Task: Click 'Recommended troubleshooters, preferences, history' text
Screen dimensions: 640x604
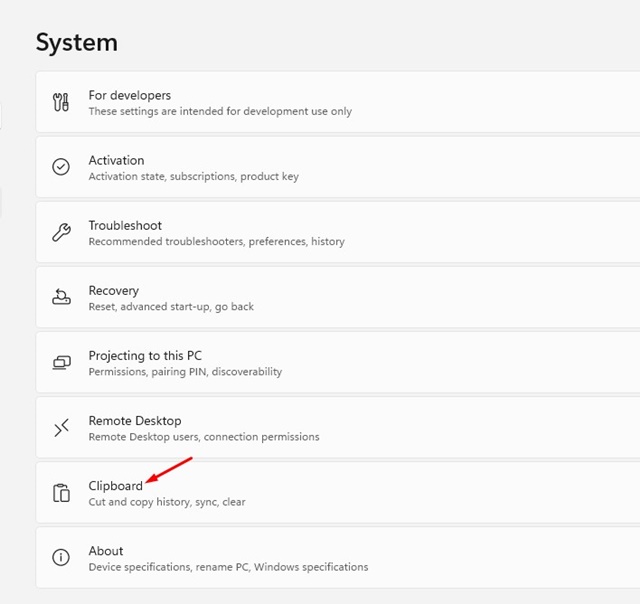Action: [216, 242]
